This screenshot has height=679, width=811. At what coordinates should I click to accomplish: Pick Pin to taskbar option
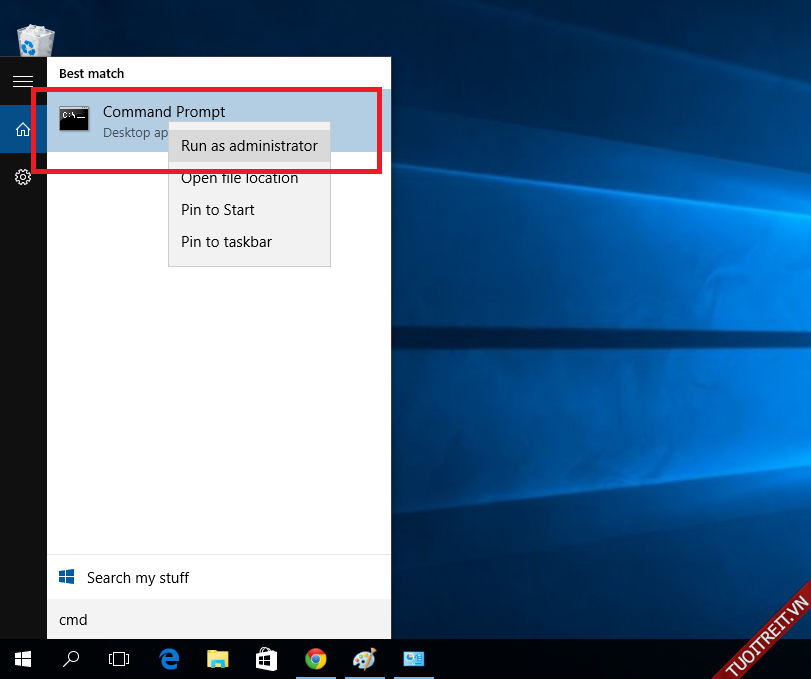(x=226, y=242)
